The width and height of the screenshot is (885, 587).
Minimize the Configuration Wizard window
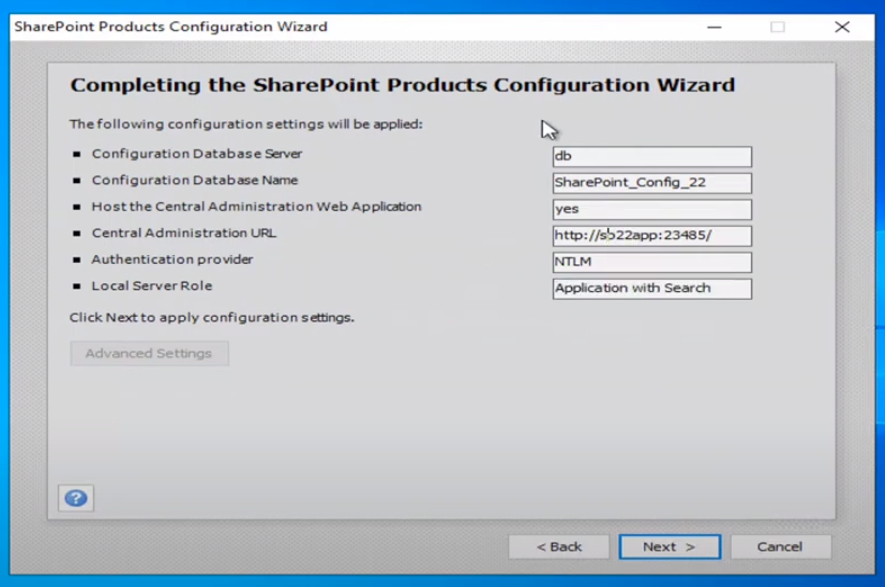point(713,27)
